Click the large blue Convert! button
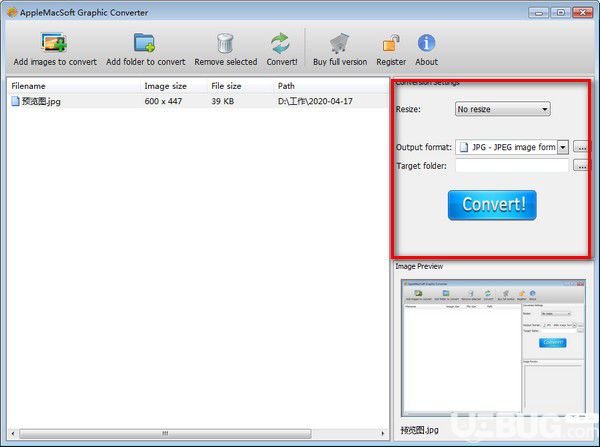Viewport: 600px width, 447px height. click(x=492, y=205)
